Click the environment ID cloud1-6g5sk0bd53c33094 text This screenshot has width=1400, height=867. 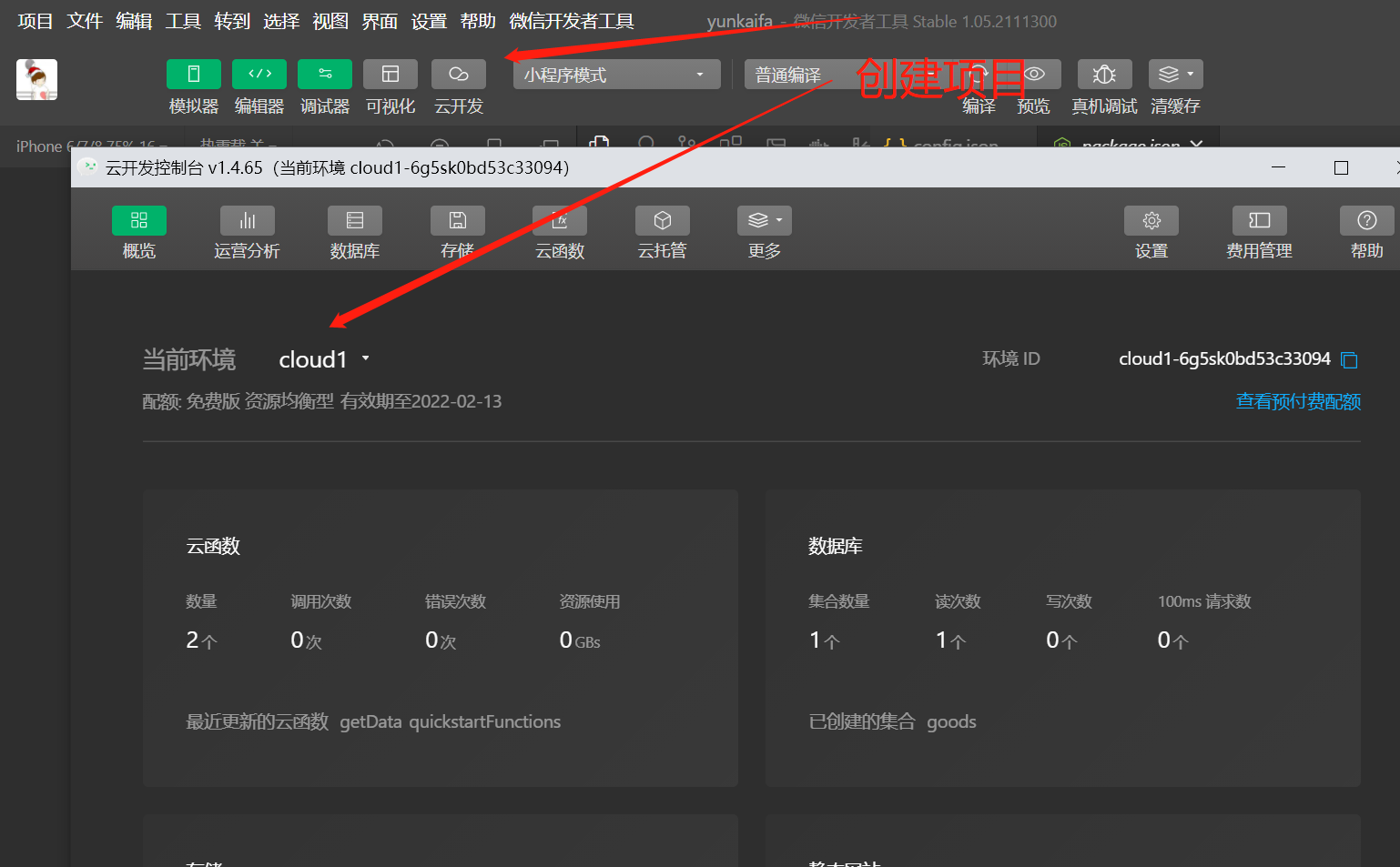pos(1224,358)
